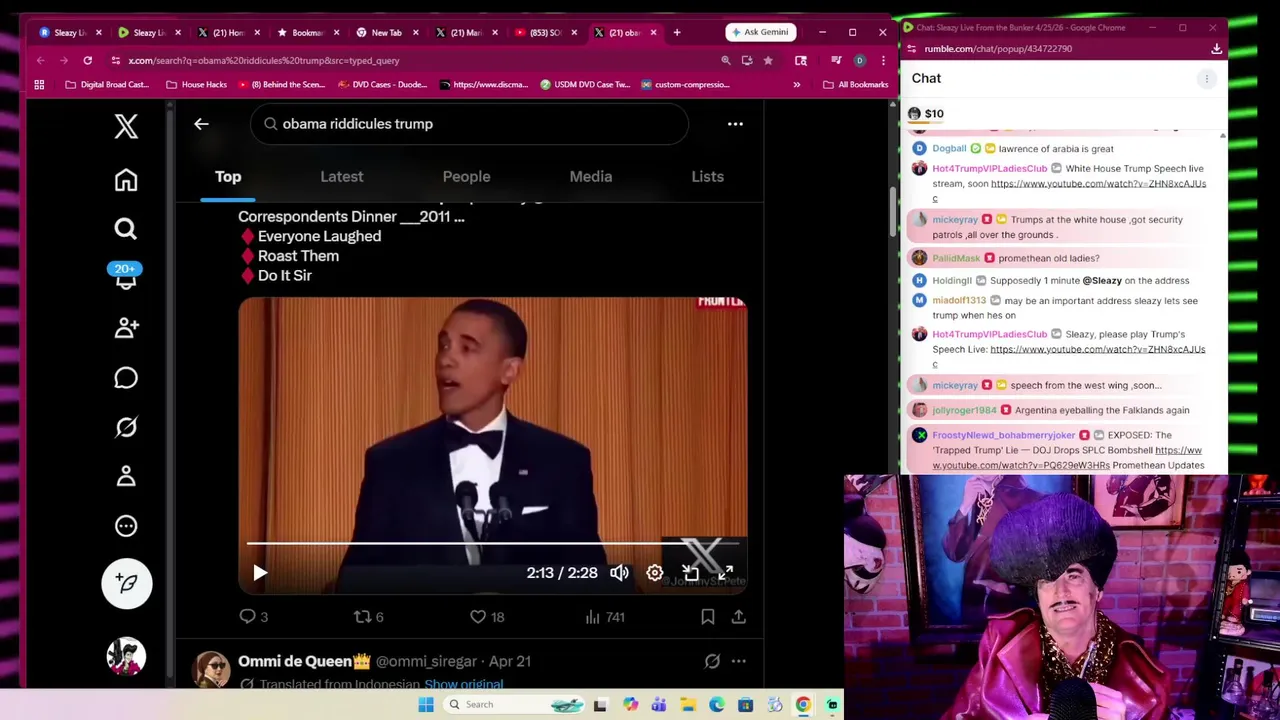The image size is (1280, 720).
Task: Click FroostyNlewd_bohabmerryjoker's YouTube link
Action: coord(1067,458)
